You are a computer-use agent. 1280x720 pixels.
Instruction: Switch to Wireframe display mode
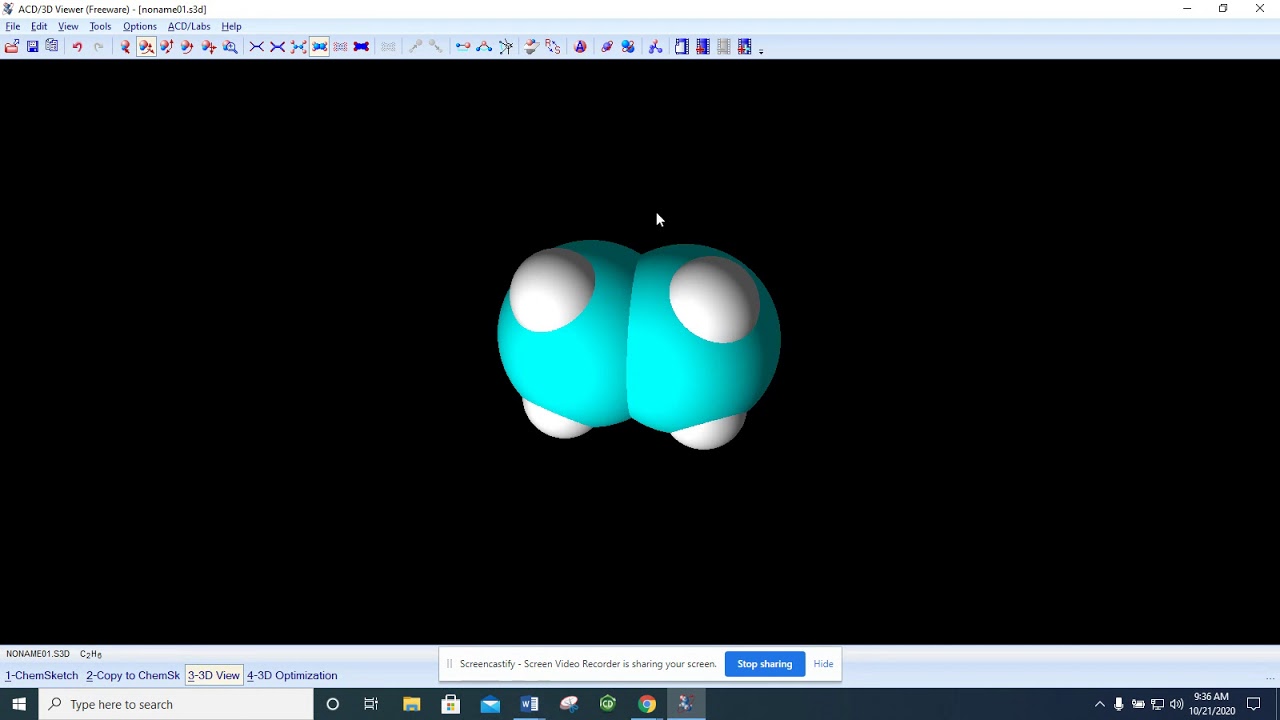pos(256,47)
